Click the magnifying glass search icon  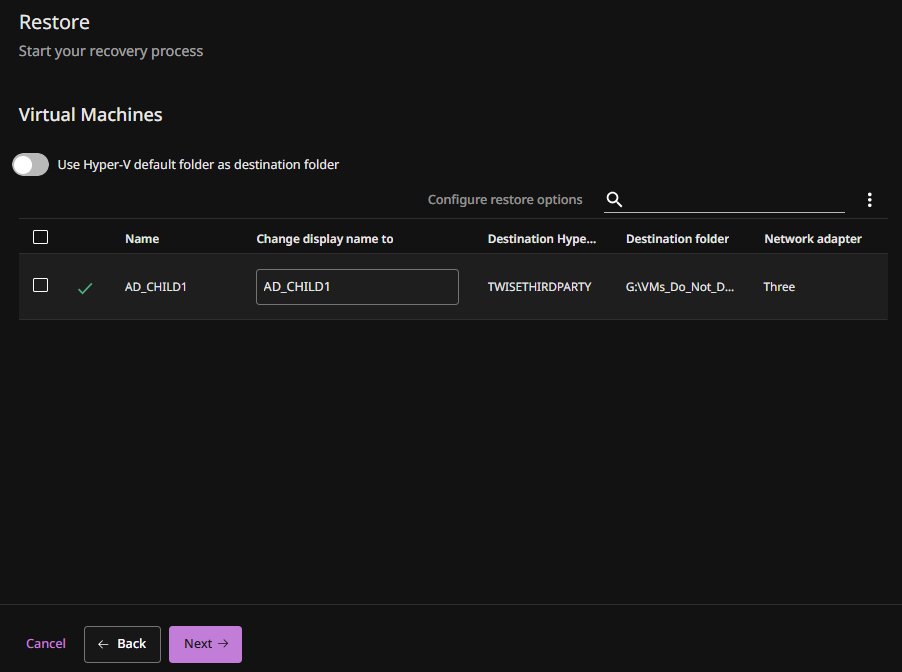click(615, 200)
